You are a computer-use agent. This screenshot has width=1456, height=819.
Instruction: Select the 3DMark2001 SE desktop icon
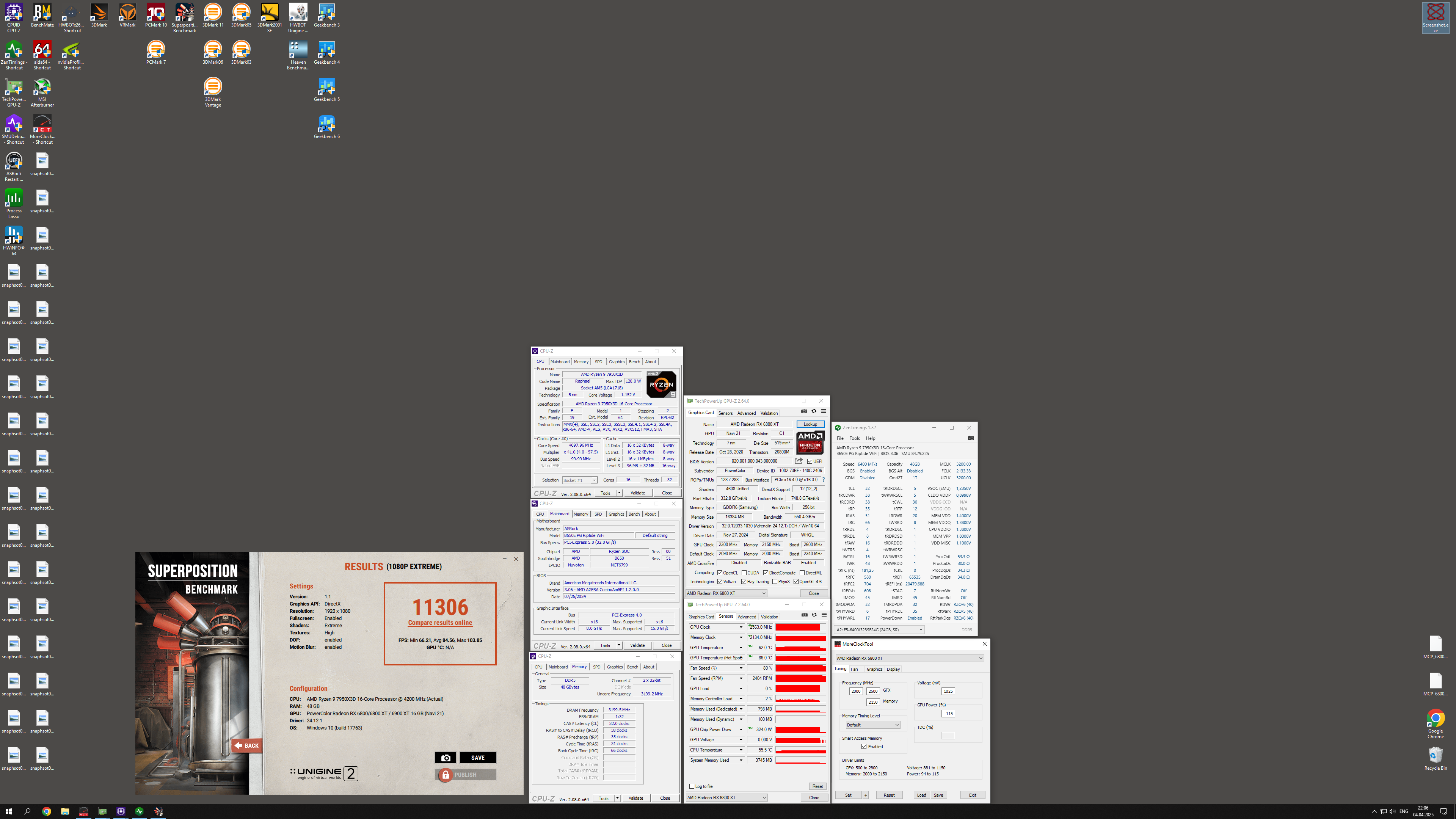(x=270, y=18)
